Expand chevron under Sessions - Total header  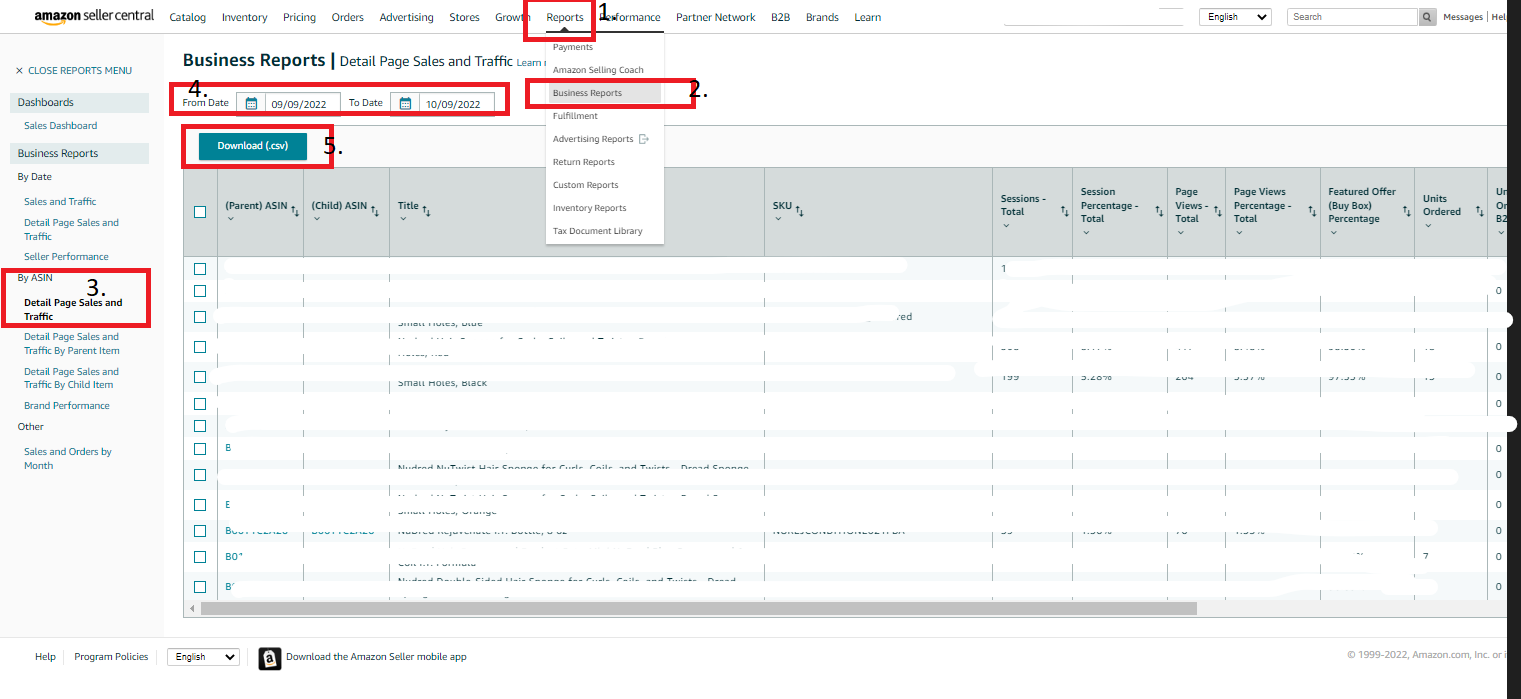[1005, 226]
